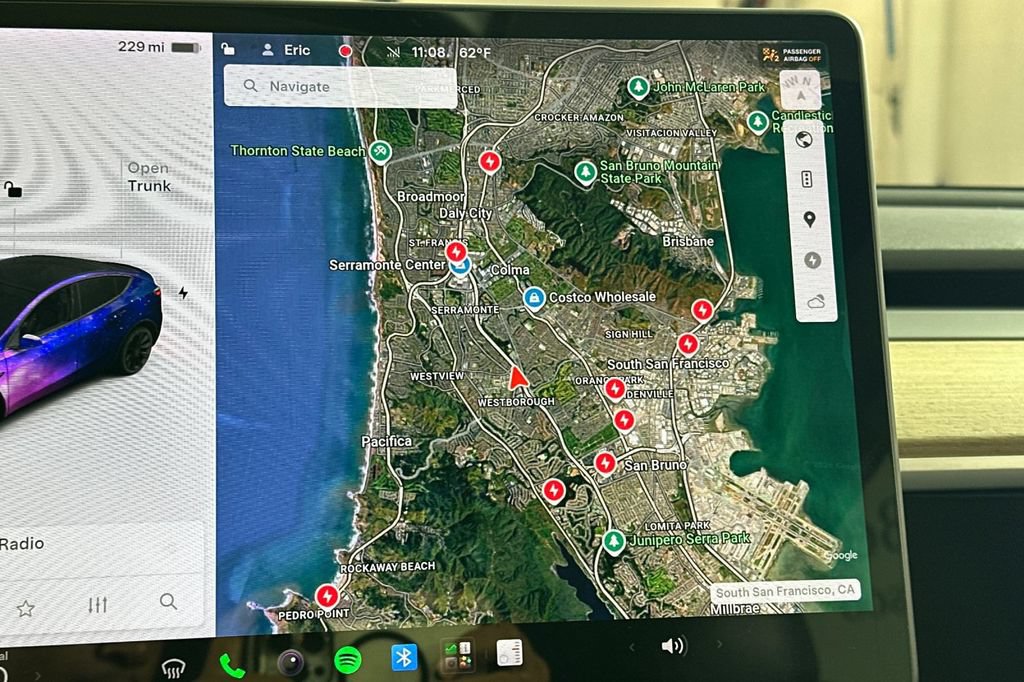Open the white notepad app icon
Viewport: 1024px width, 682px height.
509,653
